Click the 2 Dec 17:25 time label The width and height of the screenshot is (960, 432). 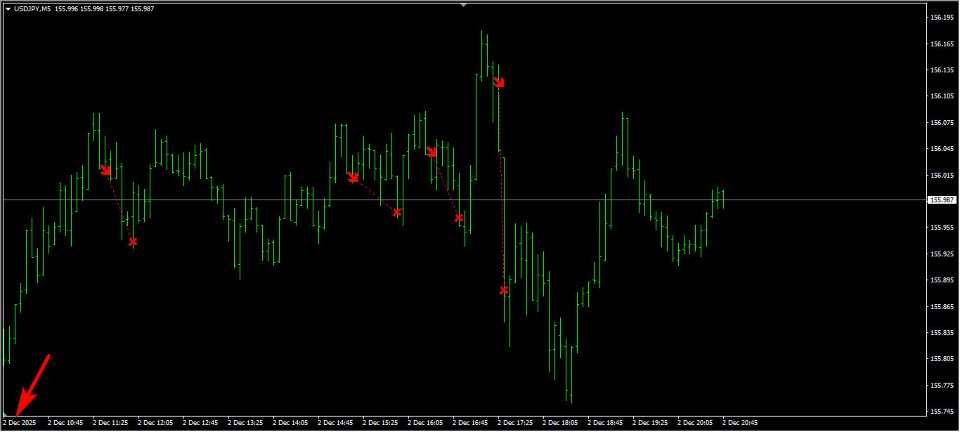516,422
